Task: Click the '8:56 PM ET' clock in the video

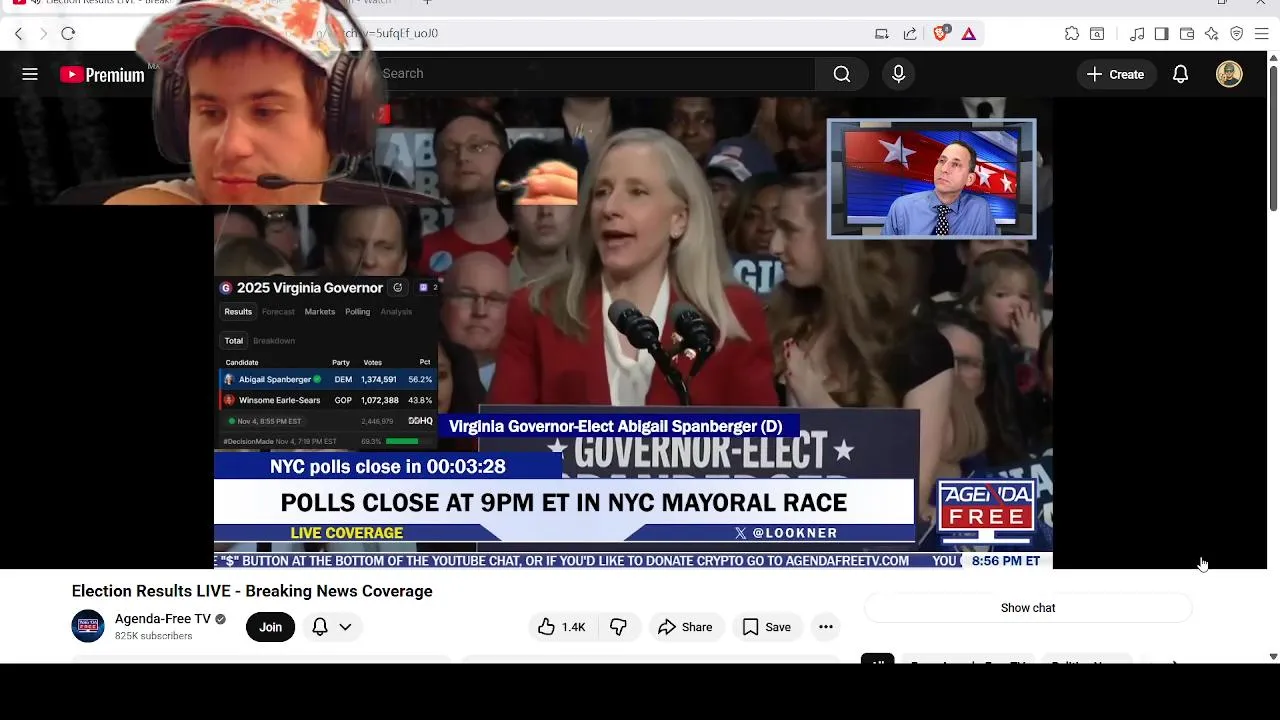Action: click(x=1006, y=561)
